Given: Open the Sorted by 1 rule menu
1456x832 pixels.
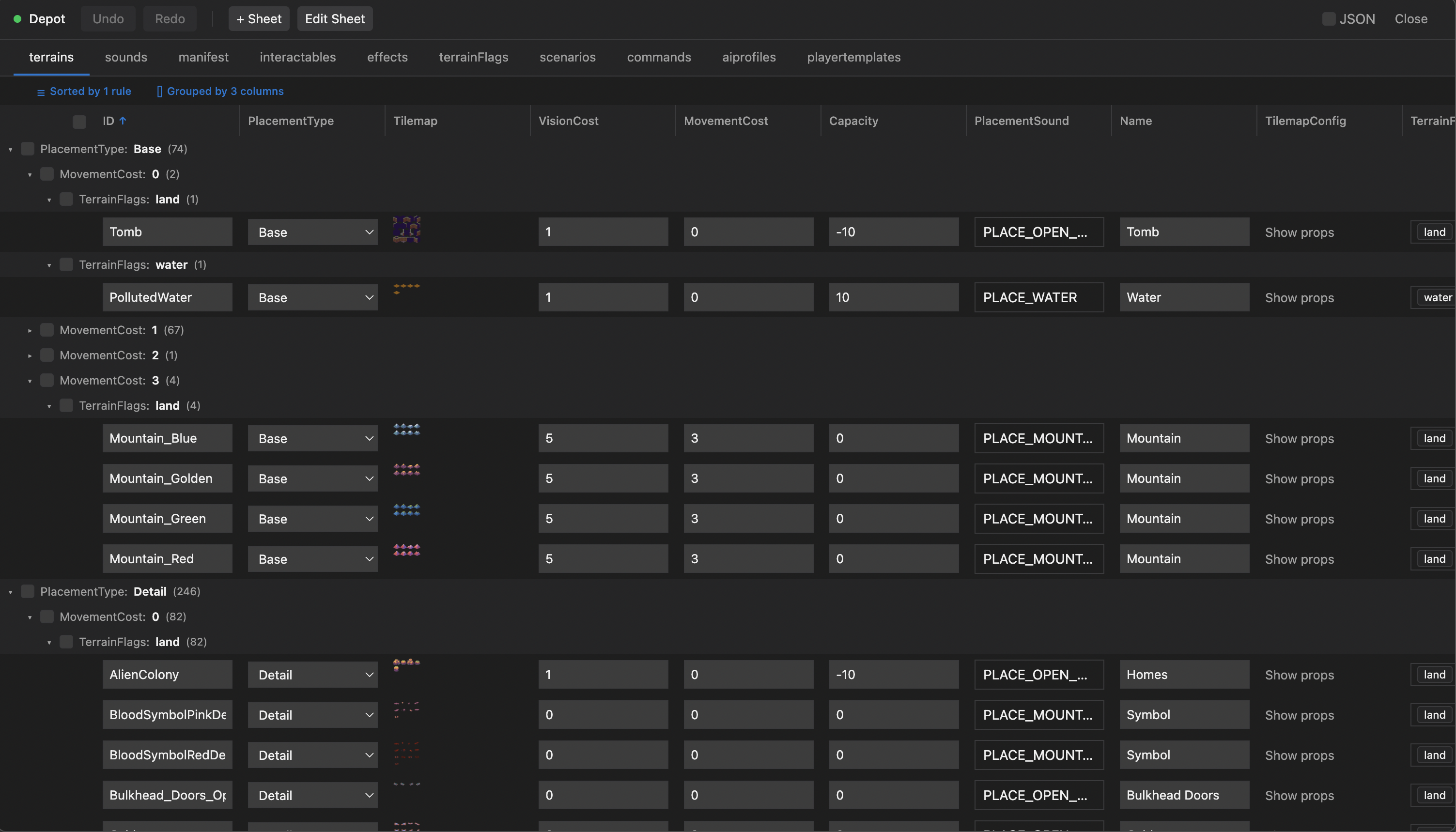Looking at the screenshot, I should pos(84,92).
